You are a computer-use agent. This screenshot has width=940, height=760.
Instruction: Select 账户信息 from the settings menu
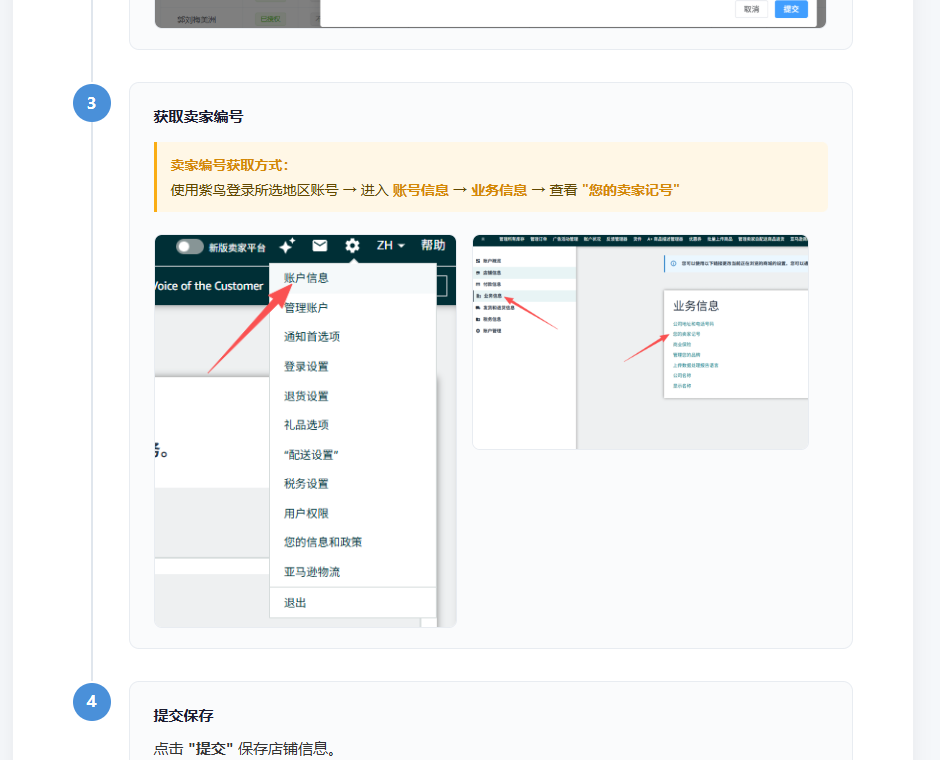[x=306, y=278]
